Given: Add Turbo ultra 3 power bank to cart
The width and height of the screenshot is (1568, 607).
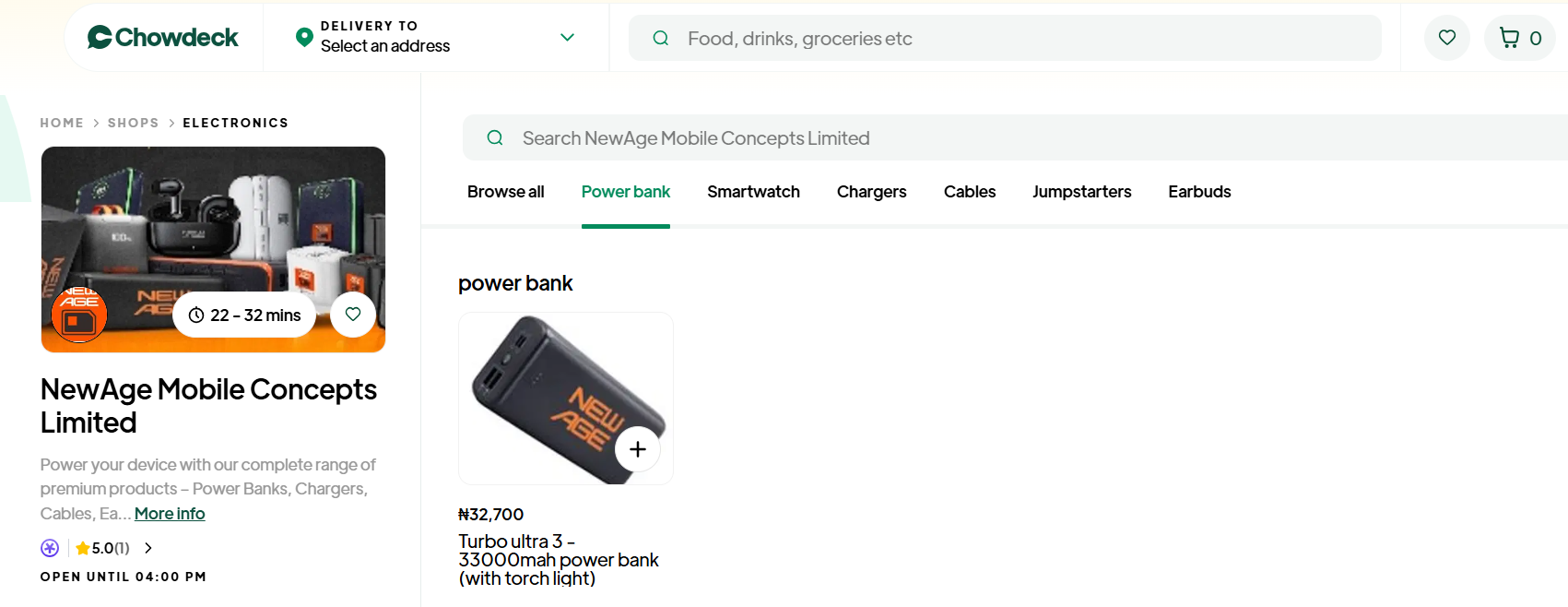Looking at the screenshot, I should [638, 449].
